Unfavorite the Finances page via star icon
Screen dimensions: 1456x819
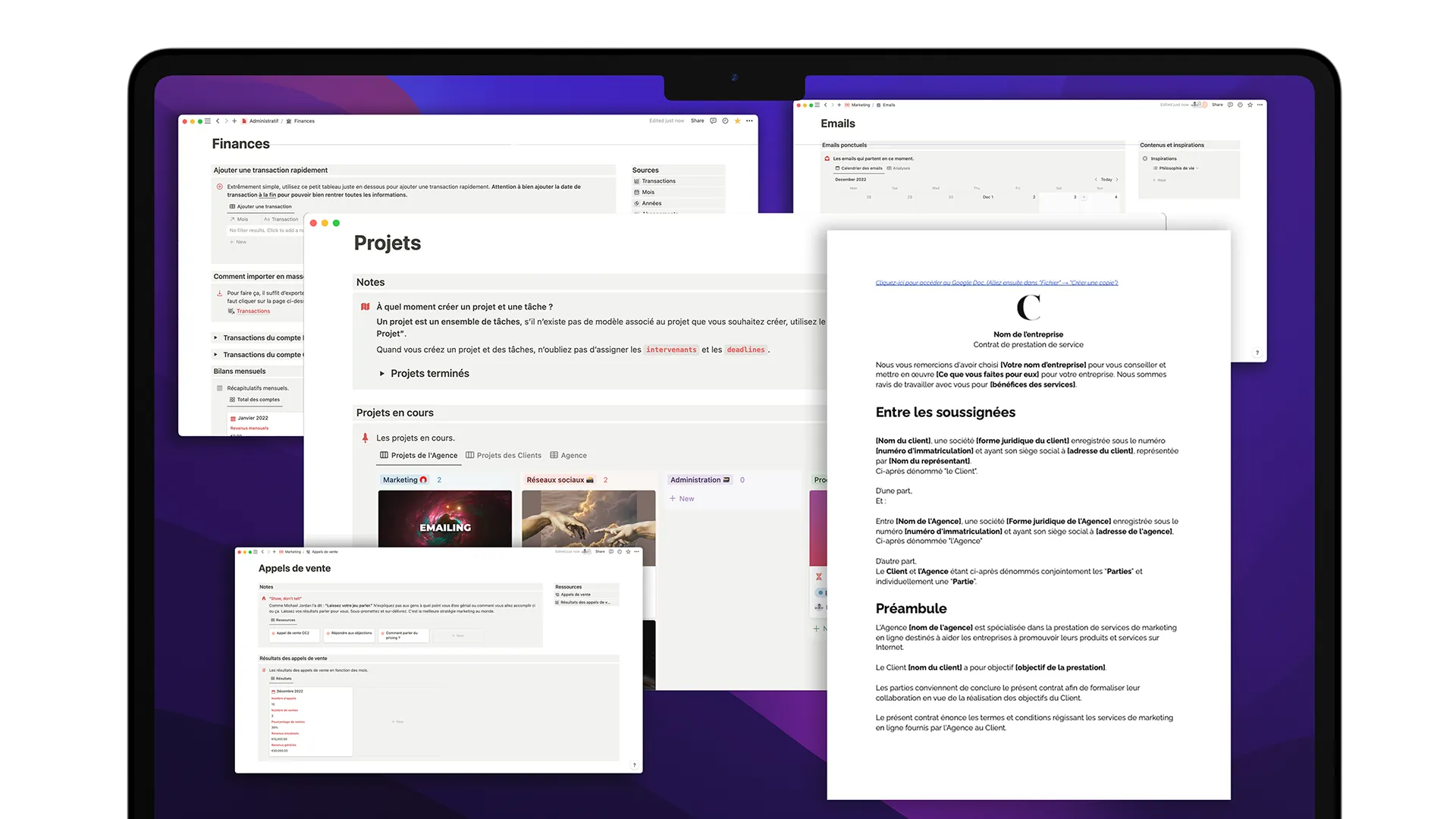click(x=737, y=121)
